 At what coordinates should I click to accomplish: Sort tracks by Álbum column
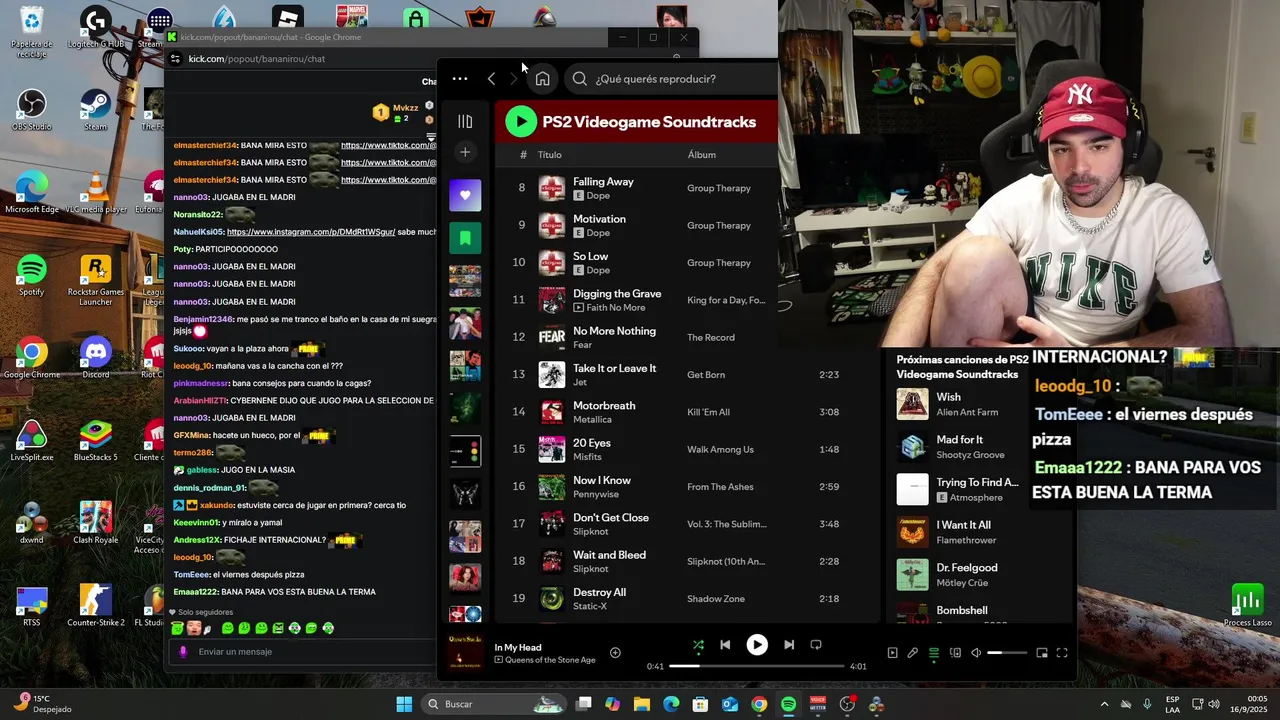coord(702,155)
